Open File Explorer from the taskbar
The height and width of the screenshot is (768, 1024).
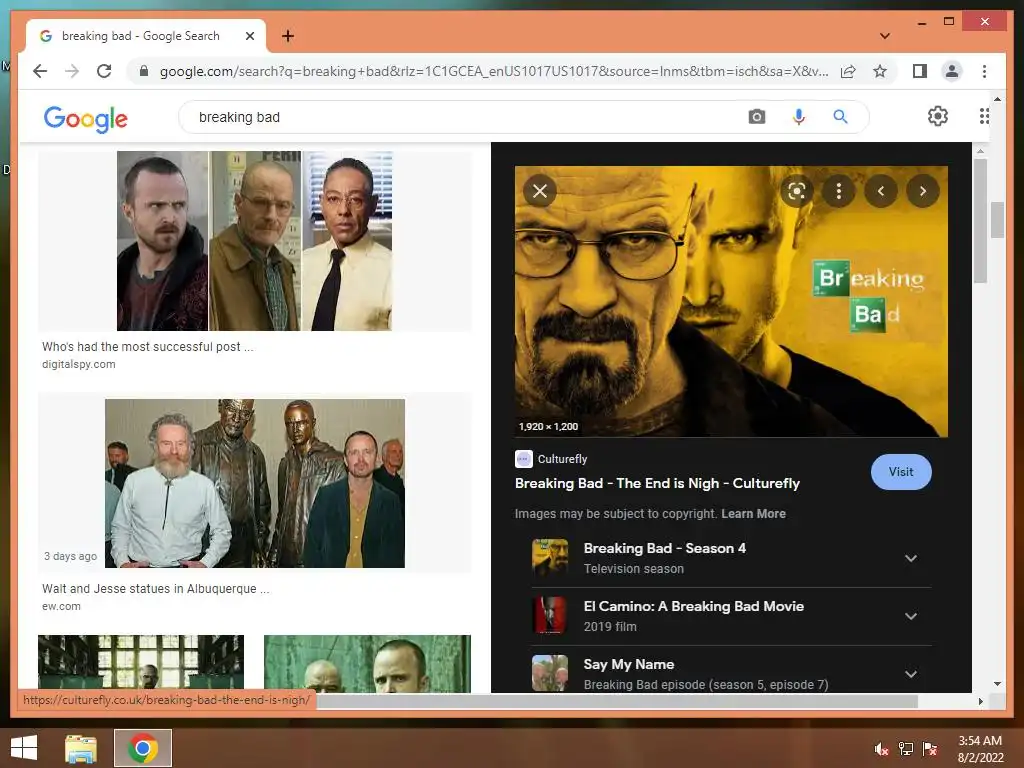click(x=81, y=748)
